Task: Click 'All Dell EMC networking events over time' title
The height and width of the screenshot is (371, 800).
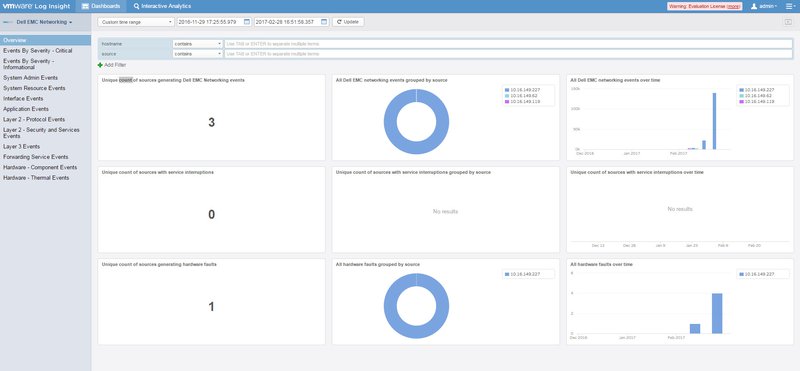Action: coord(615,80)
